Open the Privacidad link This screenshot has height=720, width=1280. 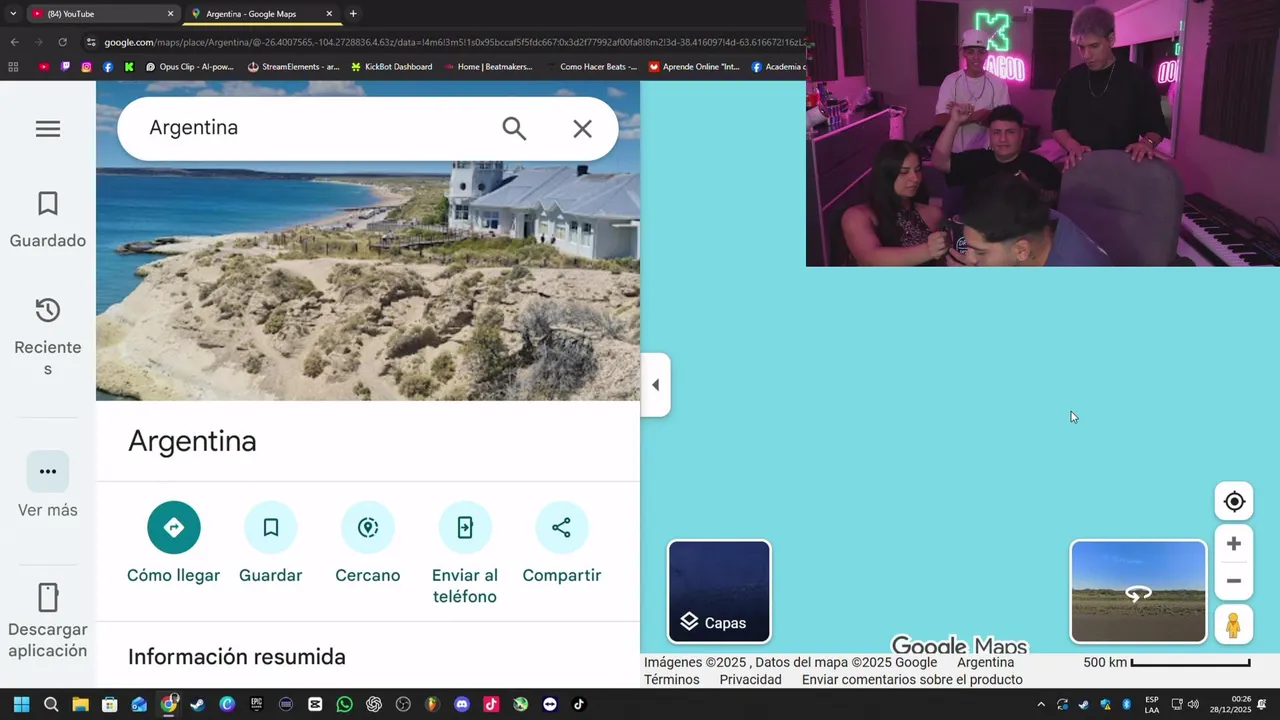[x=750, y=679]
